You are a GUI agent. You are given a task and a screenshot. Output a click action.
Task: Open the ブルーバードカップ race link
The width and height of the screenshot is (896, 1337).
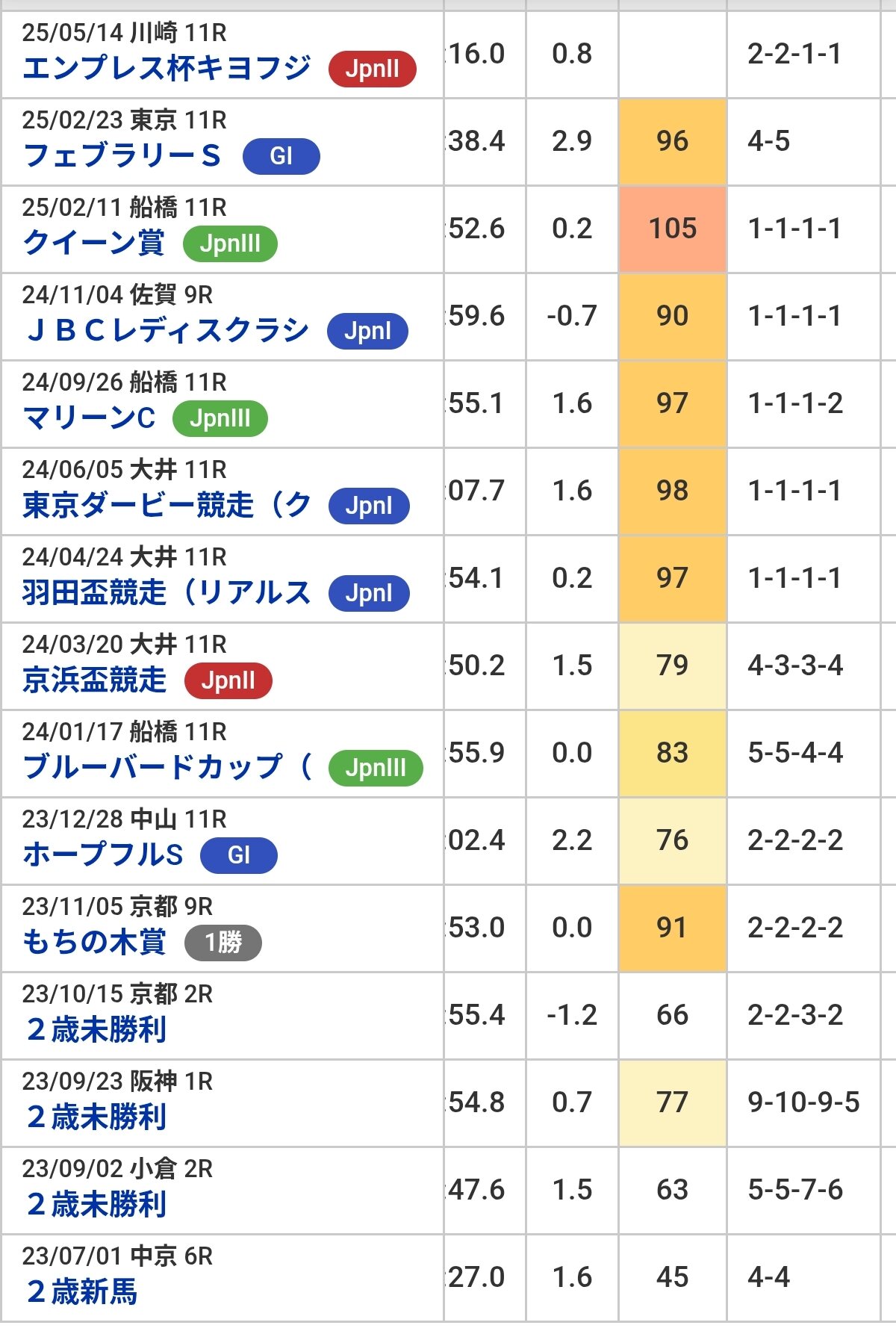pos(166,768)
